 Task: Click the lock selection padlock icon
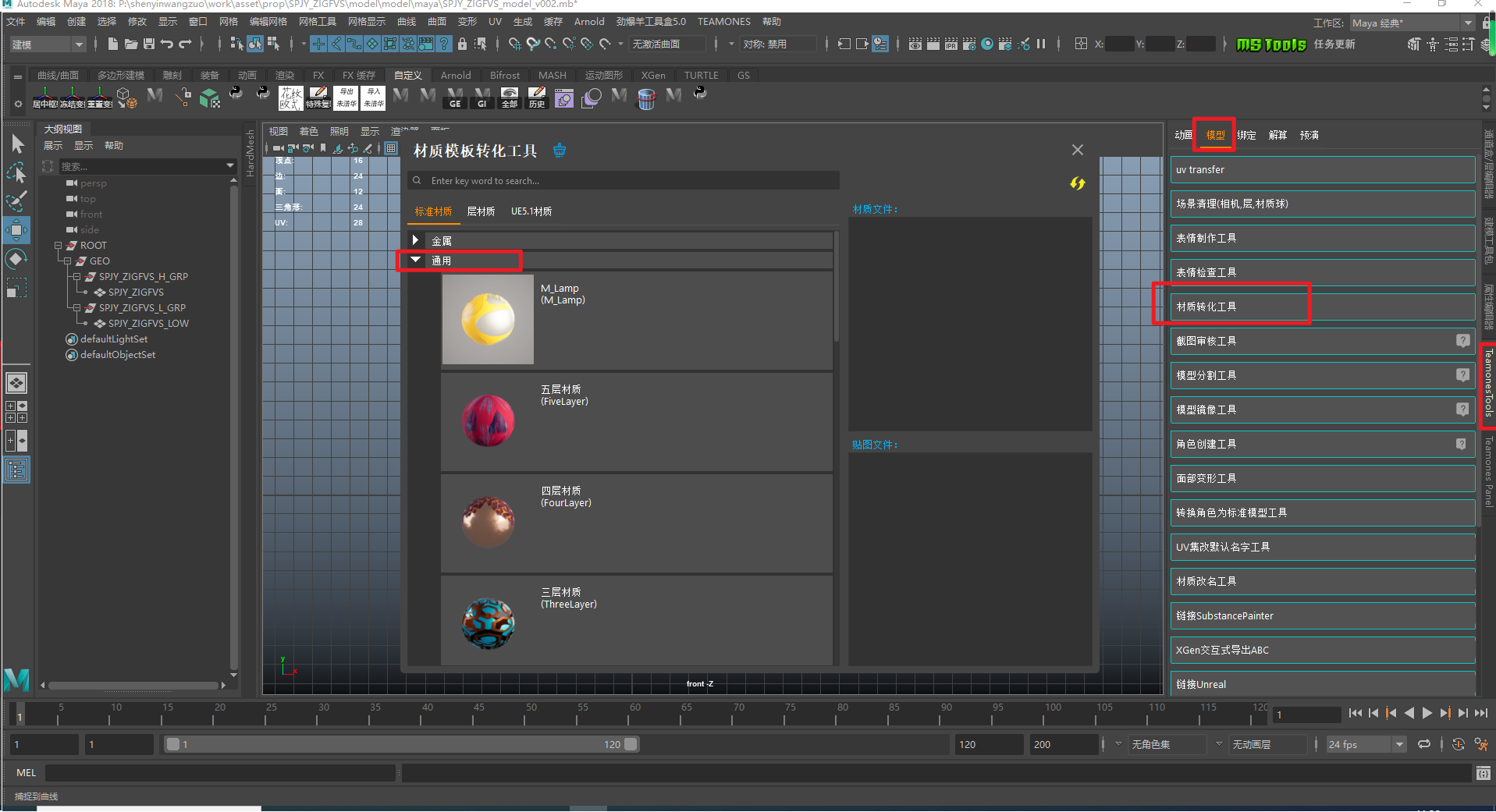pyautogui.click(x=462, y=44)
